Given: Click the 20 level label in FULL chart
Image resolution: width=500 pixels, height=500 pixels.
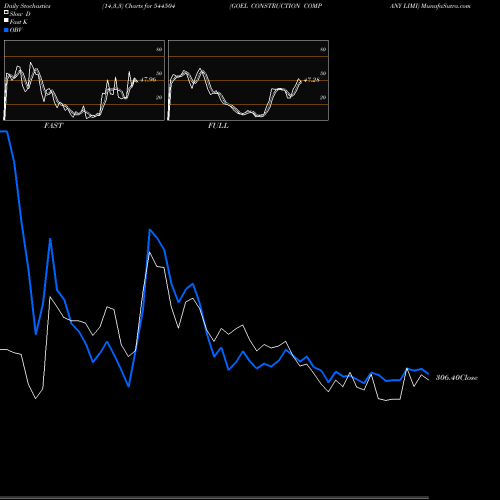Looking at the screenshot, I should 323,97.
